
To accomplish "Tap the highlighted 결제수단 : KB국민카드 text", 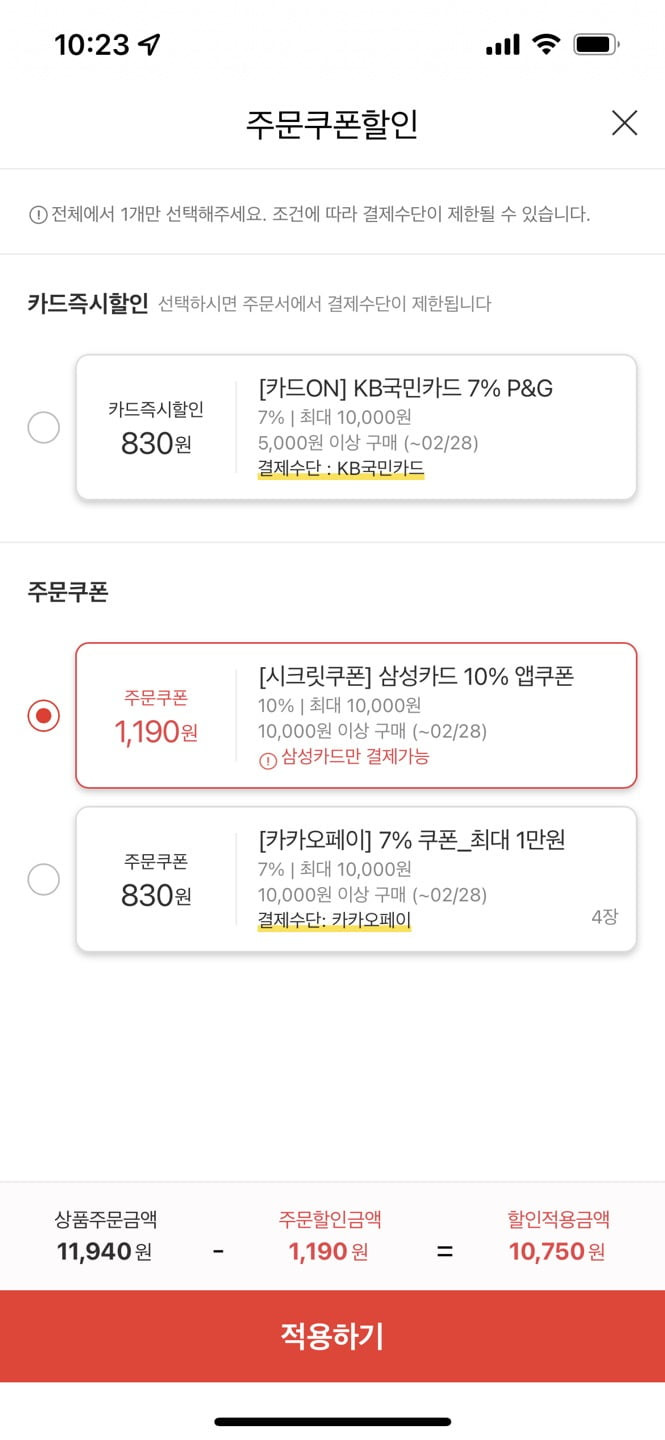I will click(x=341, y=467).
